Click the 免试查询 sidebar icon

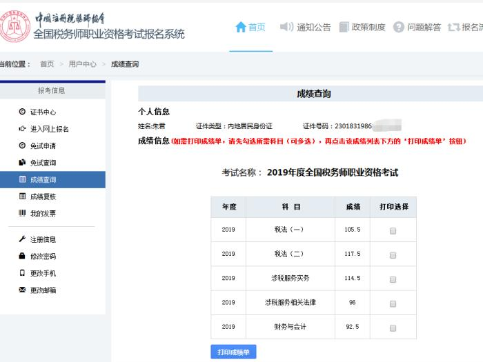point(22,162)
